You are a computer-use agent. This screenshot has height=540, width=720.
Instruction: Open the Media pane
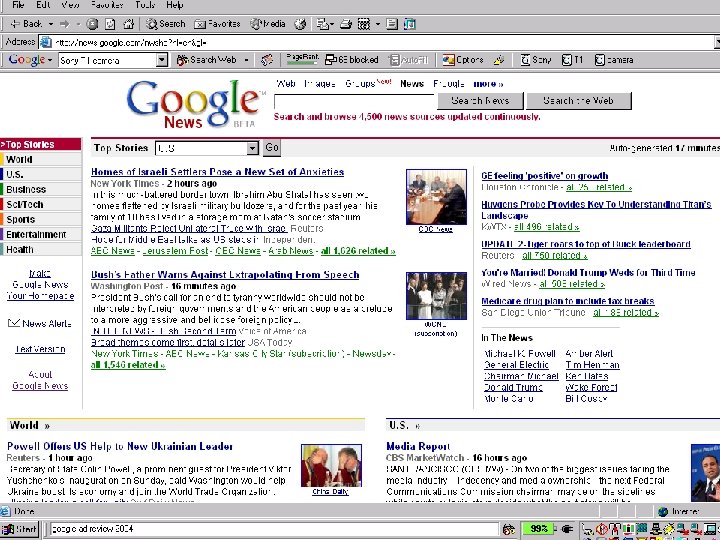(268, 24)
